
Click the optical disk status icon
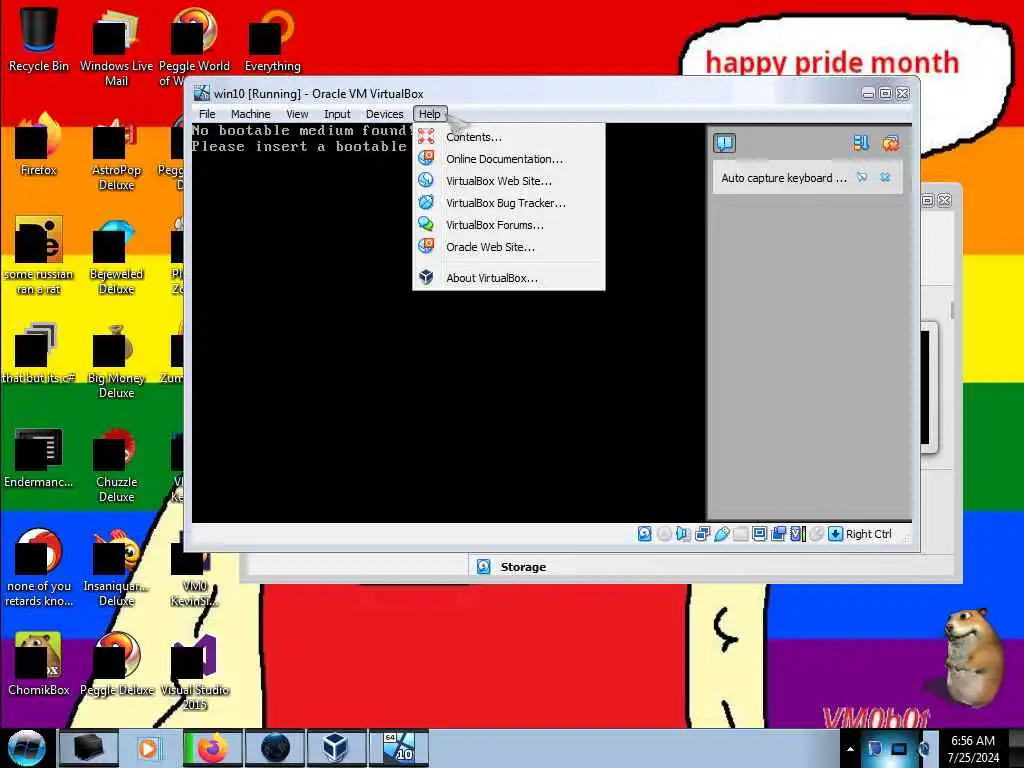pos(664,534)
